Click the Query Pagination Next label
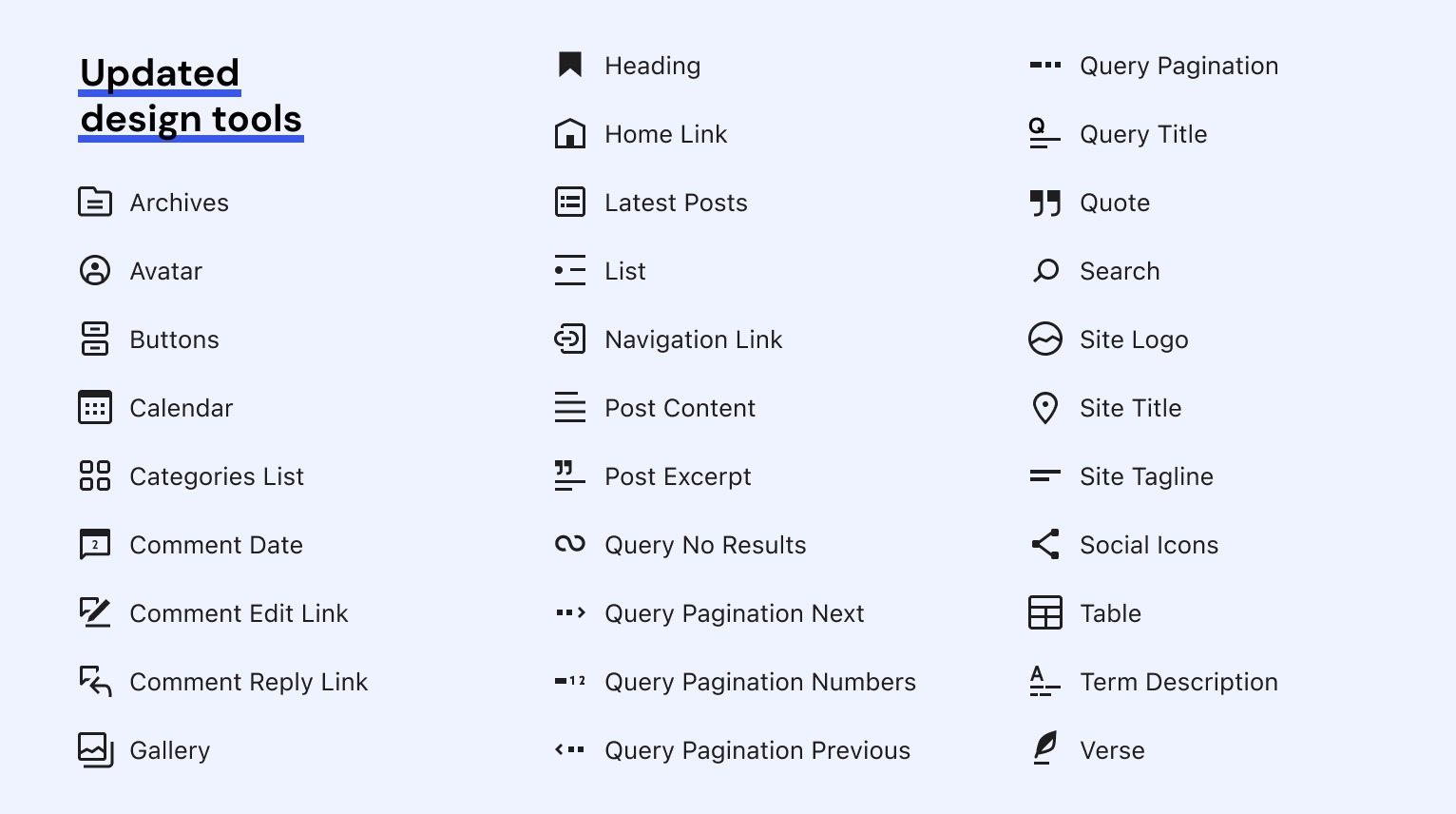1456x814 pixels. point(735,613)
